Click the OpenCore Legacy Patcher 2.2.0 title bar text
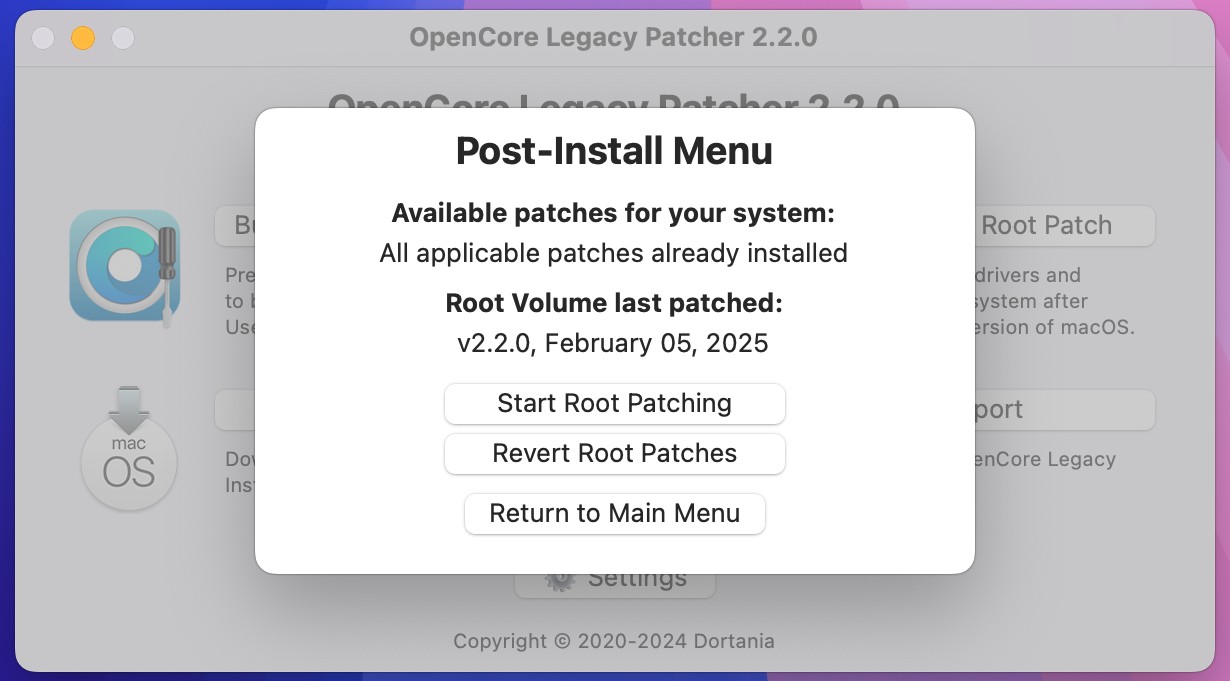Viewport: 1230px width, 681px height. point(613,37)
